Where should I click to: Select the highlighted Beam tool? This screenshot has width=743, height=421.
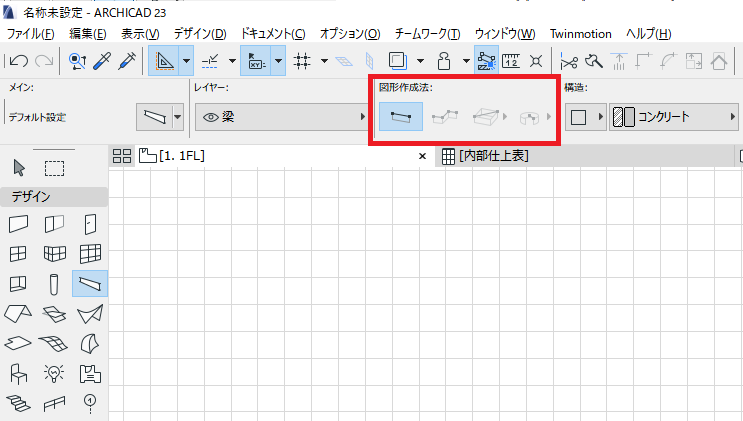(x=90, y=284)
